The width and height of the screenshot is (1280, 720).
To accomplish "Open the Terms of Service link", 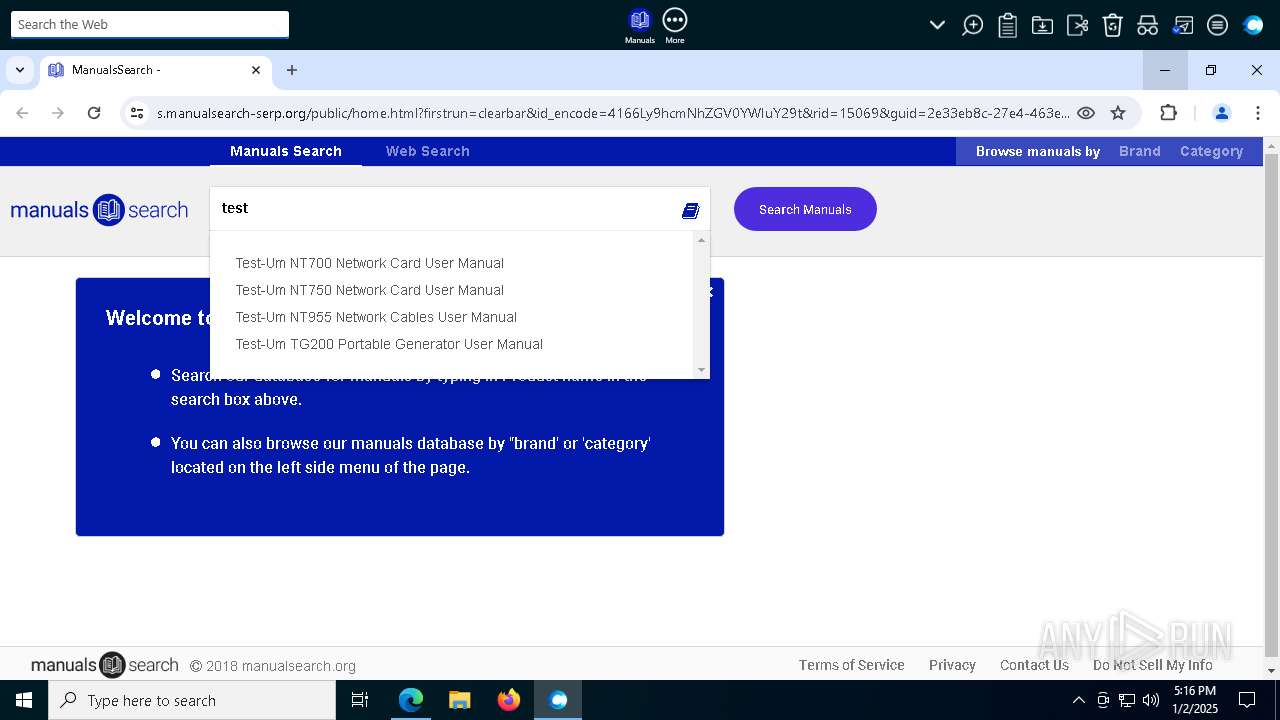I will [x=851, y=665].
